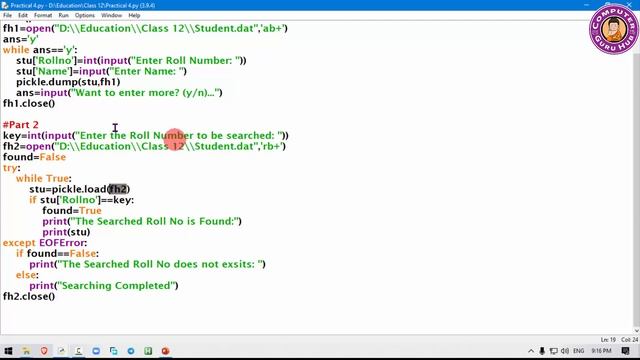Viewport: 640px width, 360px height.
Task: Click the 'while True:' line
Action: pyautogui.click(x=44, y=178)
